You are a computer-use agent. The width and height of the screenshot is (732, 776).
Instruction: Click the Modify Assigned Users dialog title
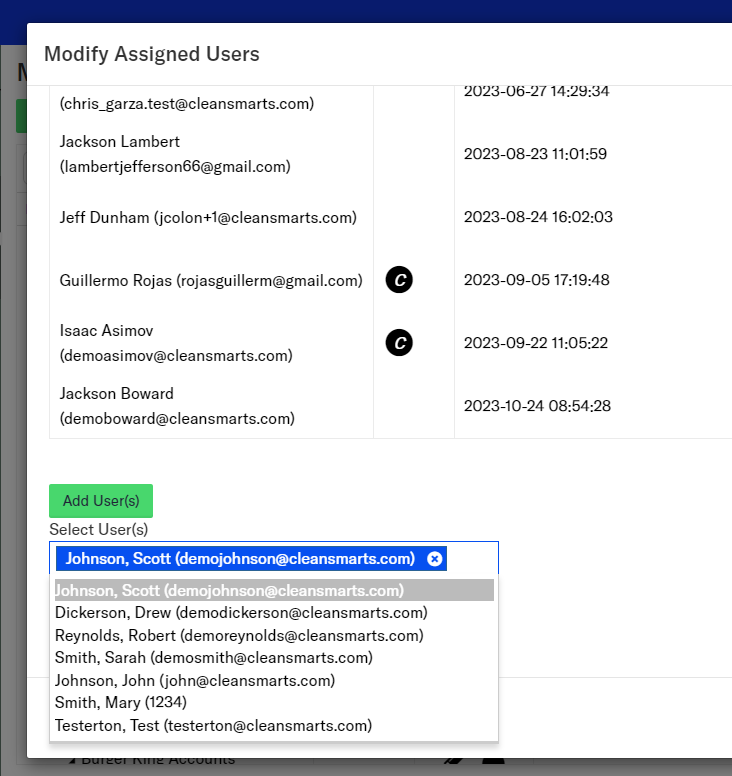pyautogui.click(x=152, y=54)
